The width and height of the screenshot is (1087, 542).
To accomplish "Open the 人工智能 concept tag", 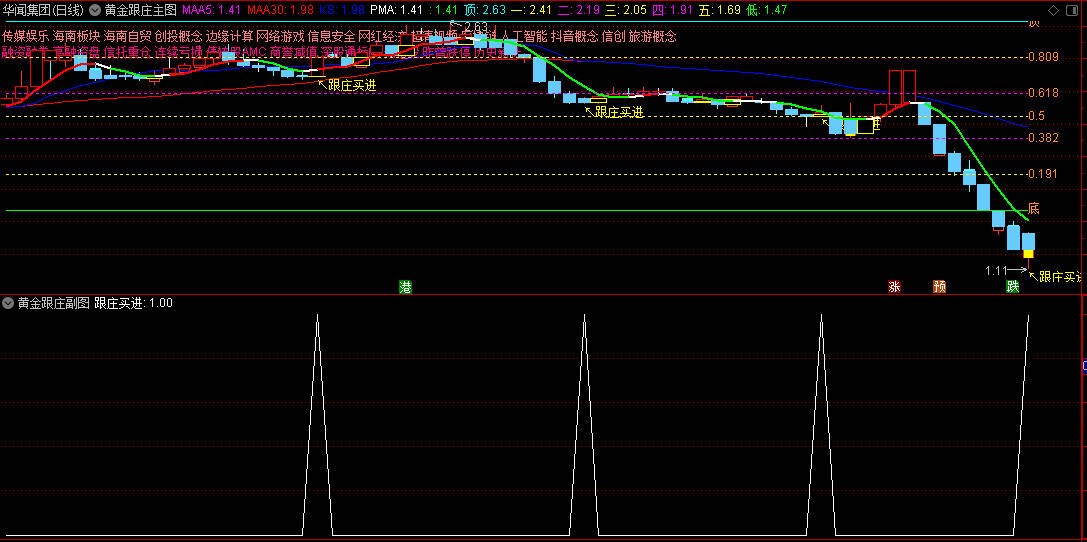I will [x=524, y=37].
